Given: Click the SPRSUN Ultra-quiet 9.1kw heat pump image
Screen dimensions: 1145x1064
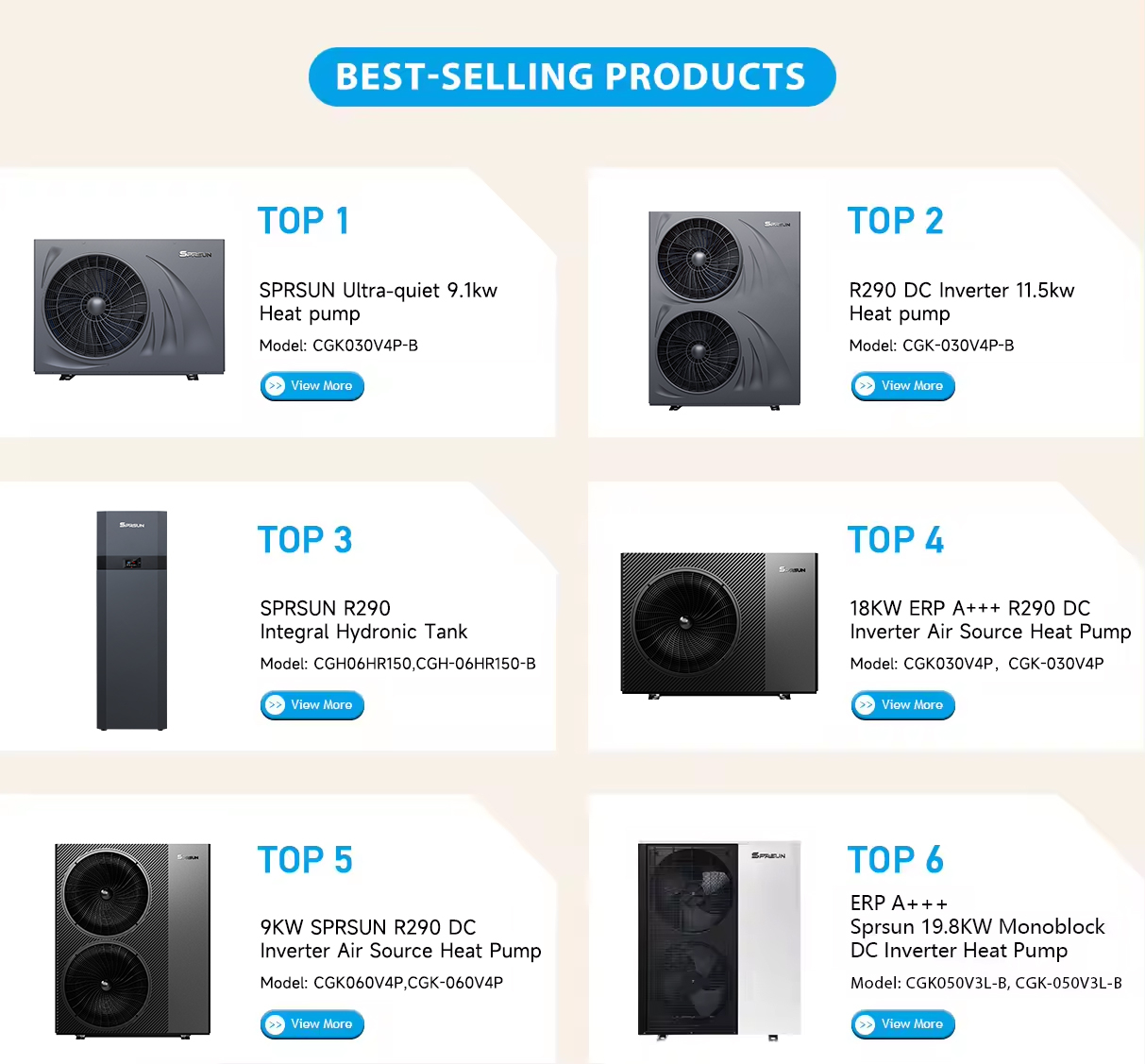Looking at the screenshot, I should coord(129,309).
